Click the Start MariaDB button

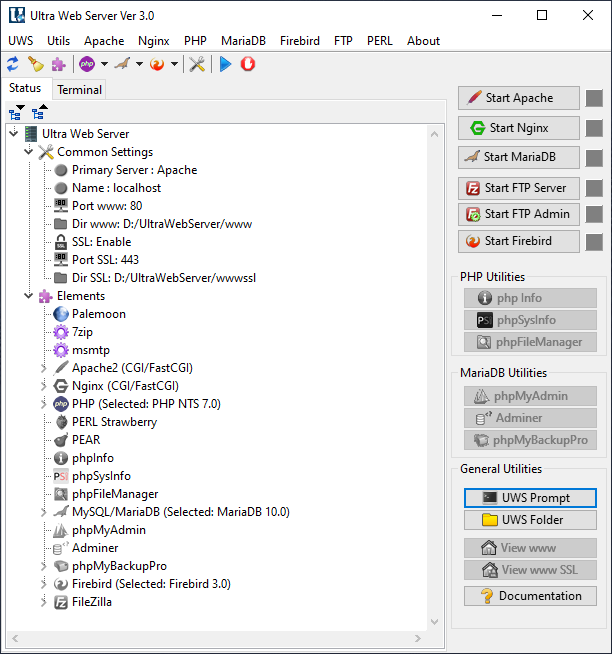click(x=519, y=157)
